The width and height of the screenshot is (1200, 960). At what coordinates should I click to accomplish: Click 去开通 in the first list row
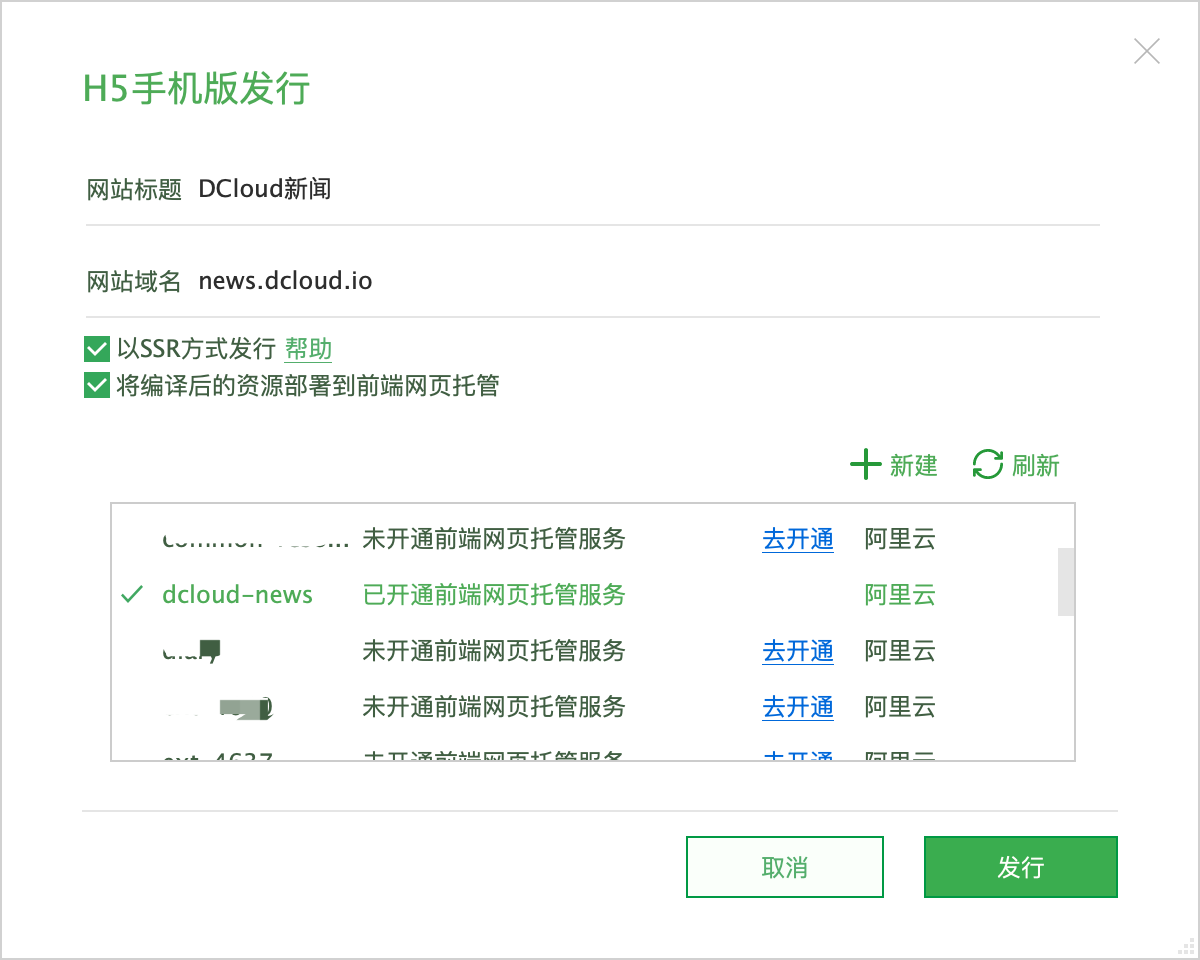point(798,539)
